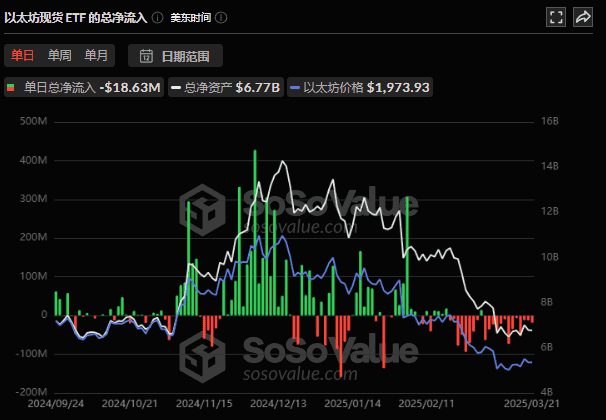Click the fullscreen expand icon
Image resolution: width=606 pixels, height=420 pixels.
pyautogui.click(x=557, y=17)
